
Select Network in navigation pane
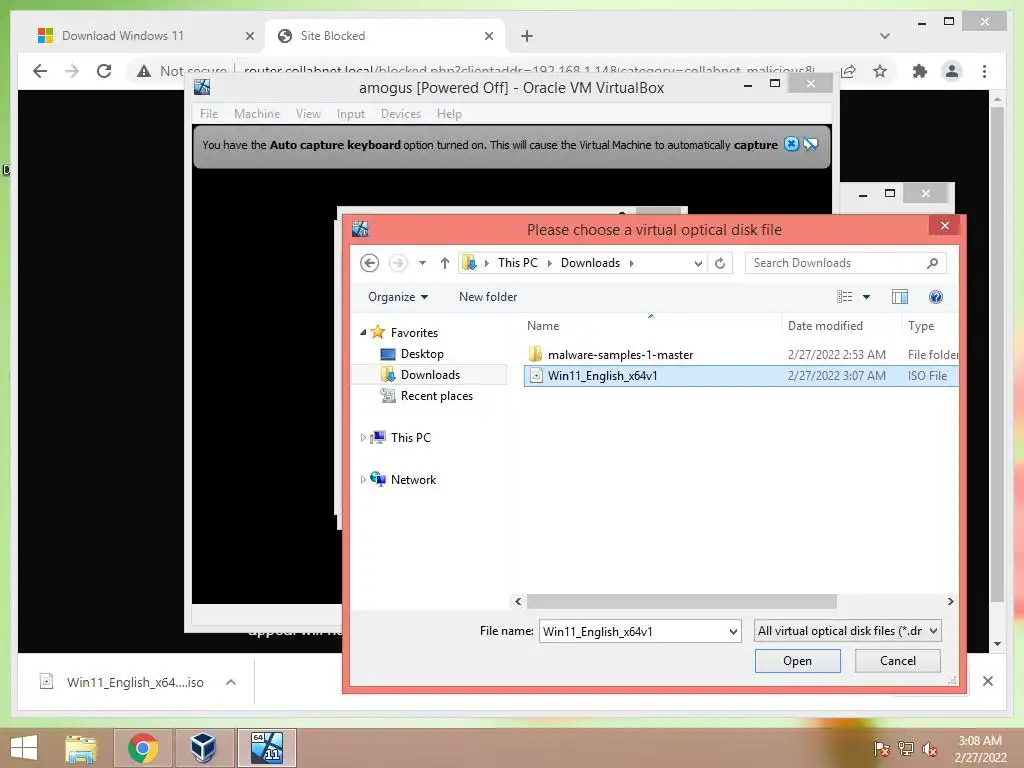coord(413,480)
